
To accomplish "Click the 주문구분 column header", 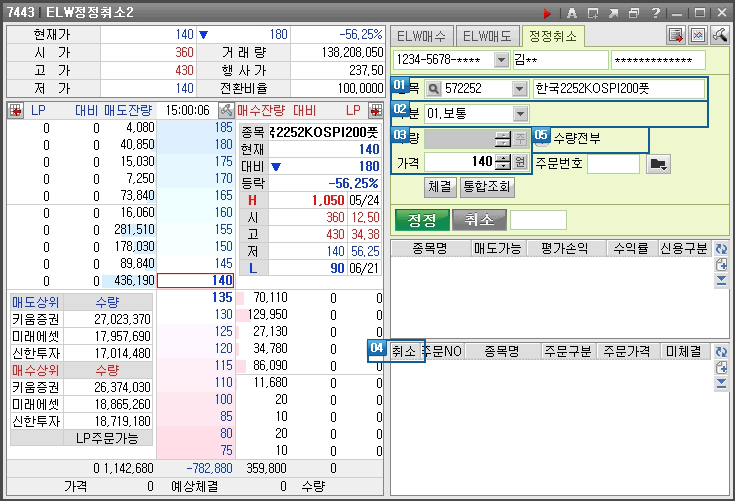I will pyautogui.click(x=568, y=351).
